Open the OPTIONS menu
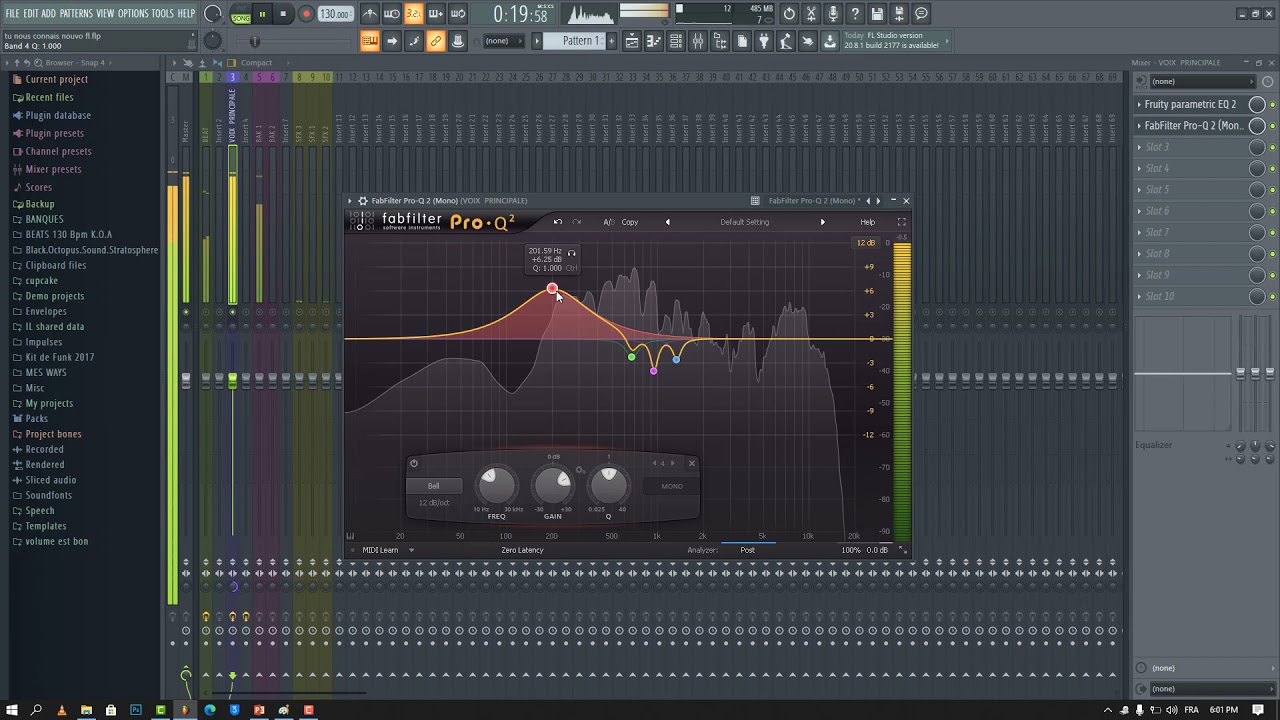This screenshot has height=720, width=1280. pyautogui.click(x=133, y=13)
